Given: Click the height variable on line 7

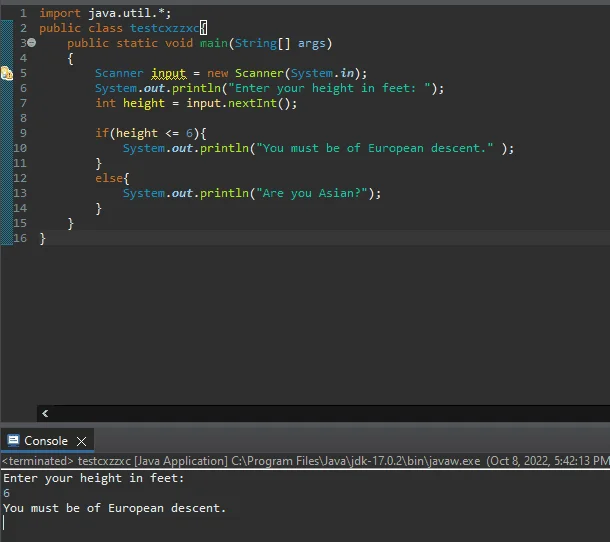Looking at the screenshot, I should point(144,103).
